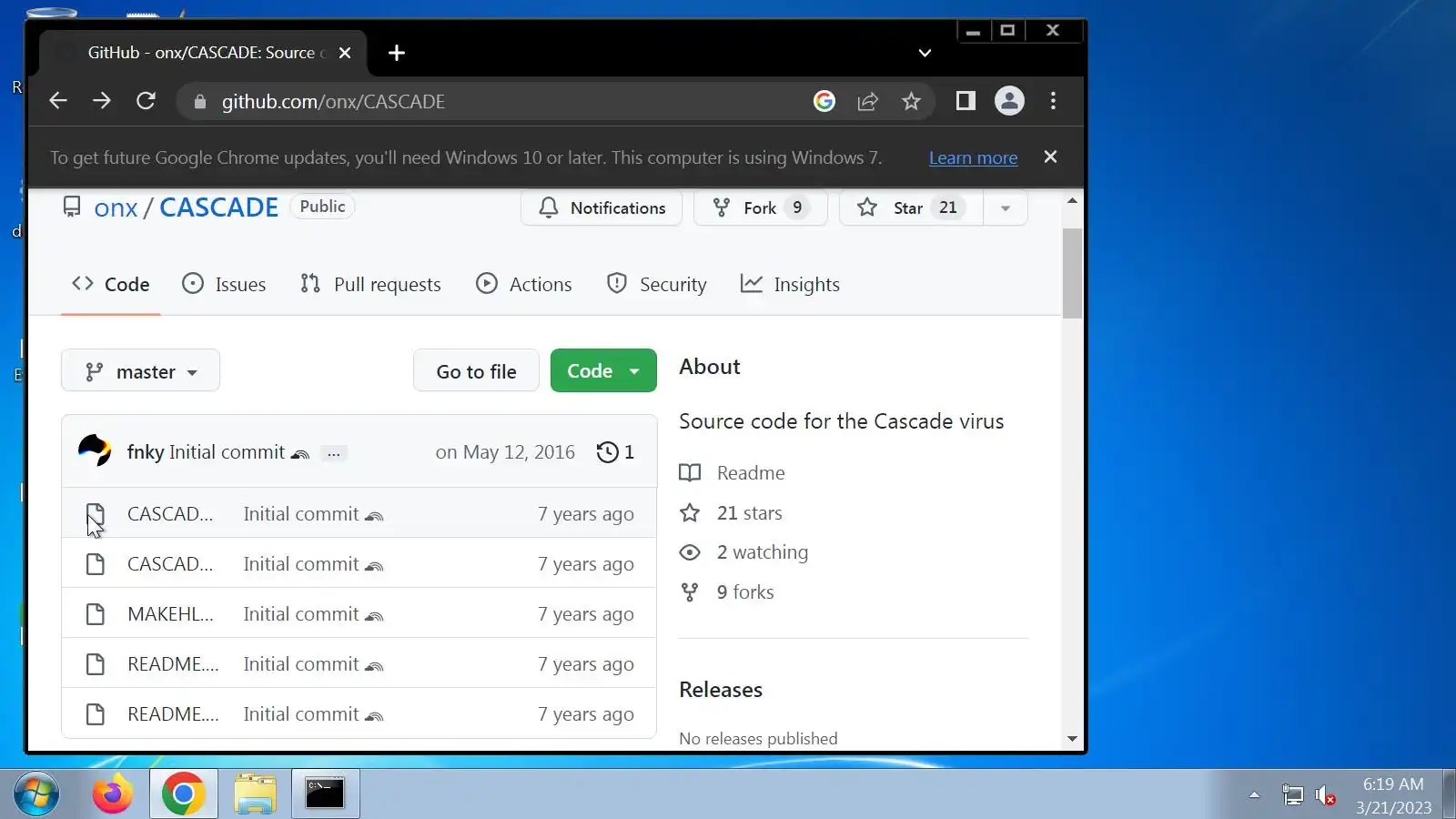The width and height of the screenshot is (1456, 819).
Task: Open the tab search dropdown arrow
Action: [925, 53]
